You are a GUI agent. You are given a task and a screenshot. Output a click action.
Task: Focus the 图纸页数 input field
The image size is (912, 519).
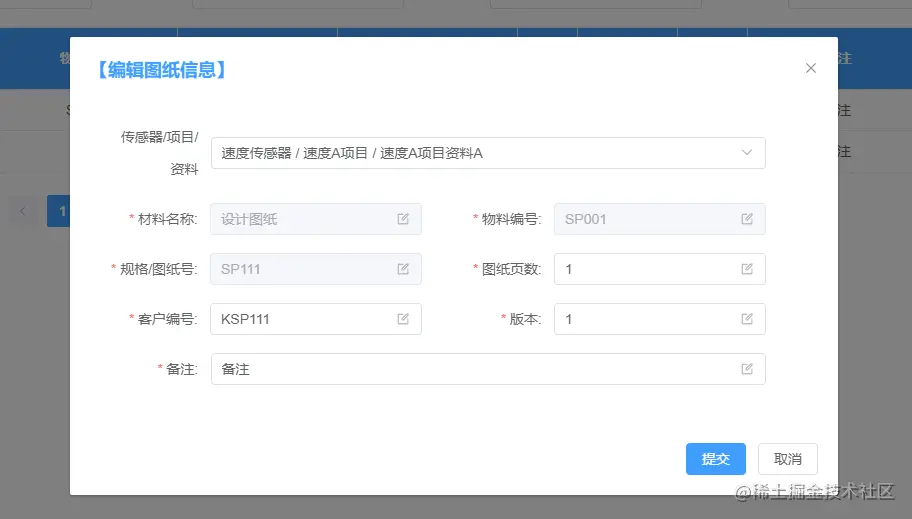660,269
